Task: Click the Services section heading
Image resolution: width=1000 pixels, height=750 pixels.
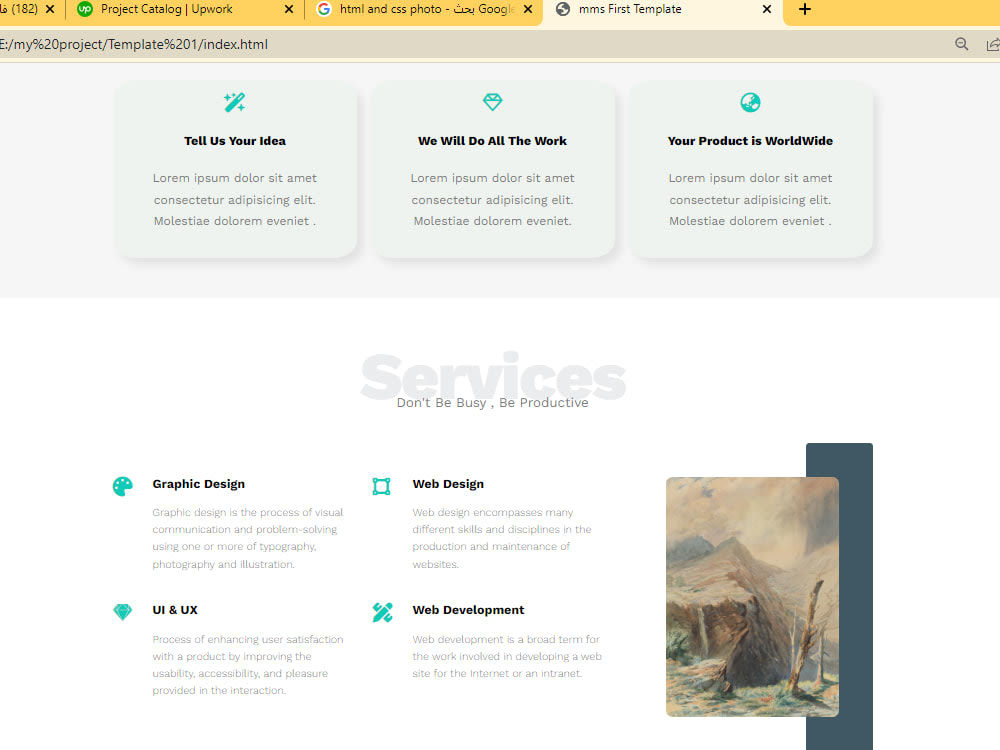Action: pos(493,376)
